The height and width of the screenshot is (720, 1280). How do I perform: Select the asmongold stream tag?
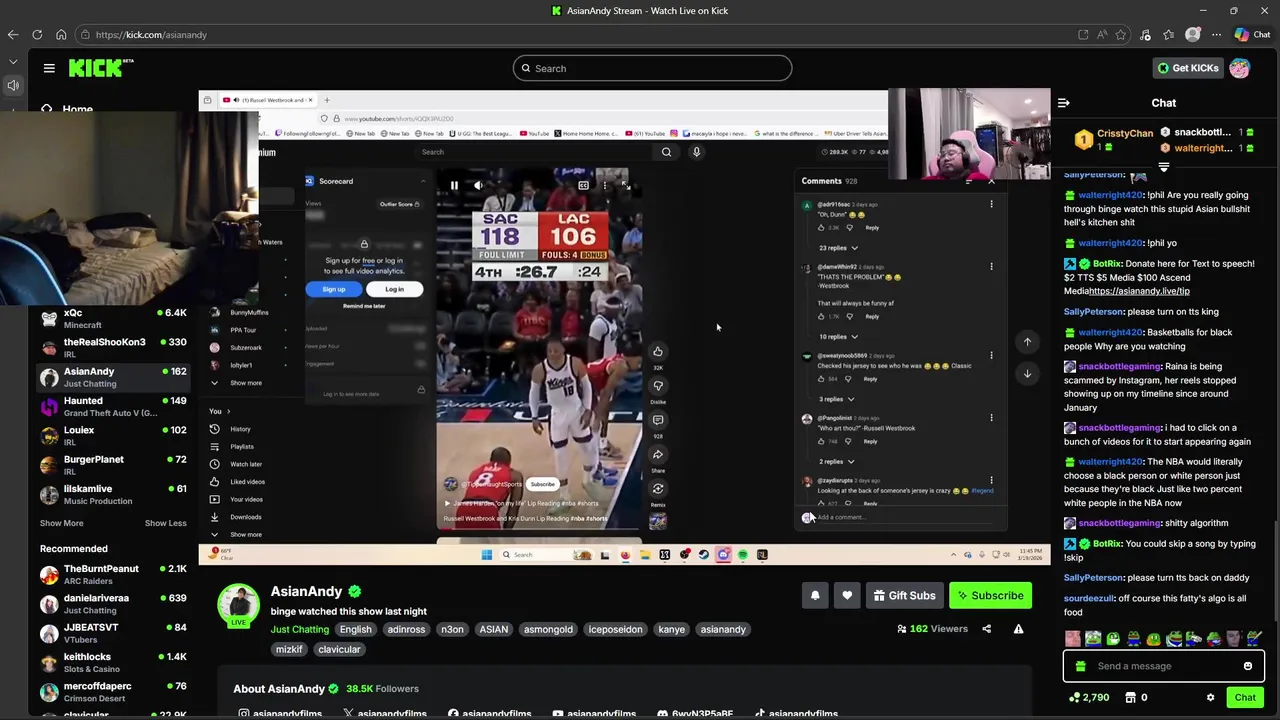pos(548,629)
